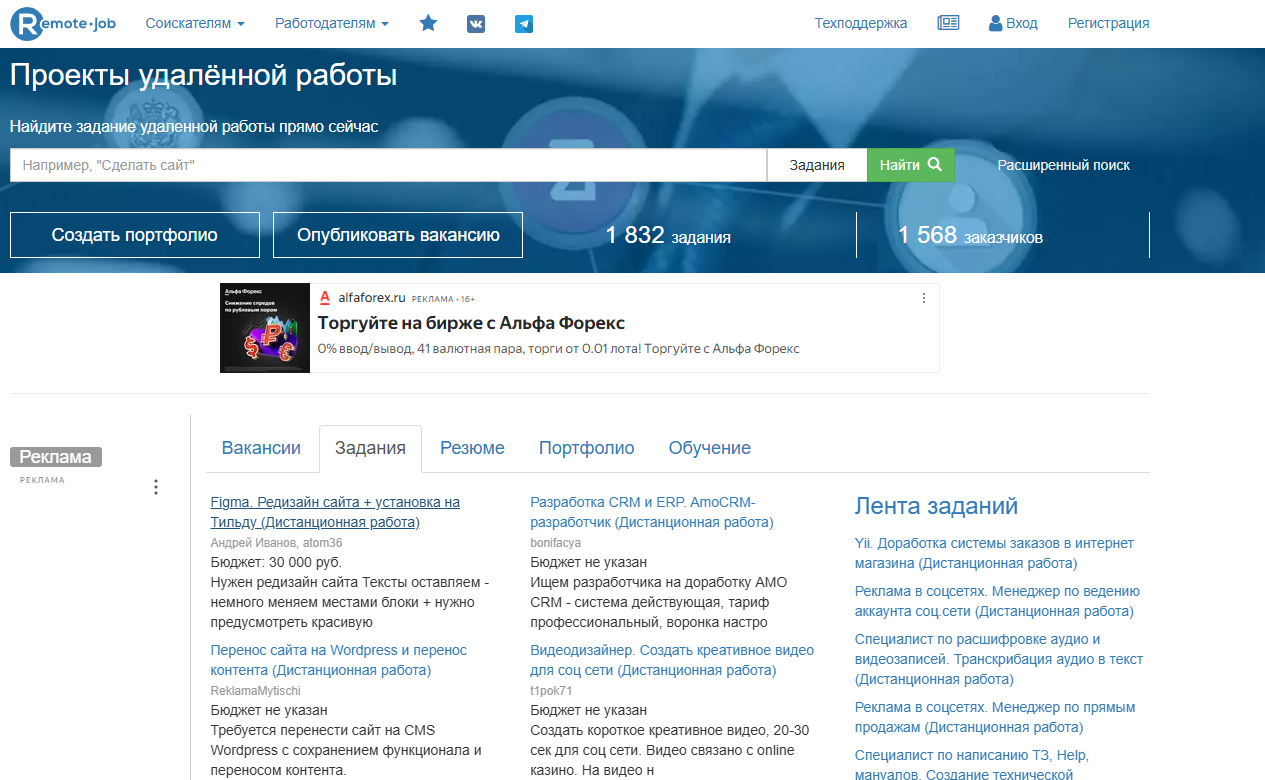
Task: Open the Telegram channel icon
Action: (x=524, y=24)
